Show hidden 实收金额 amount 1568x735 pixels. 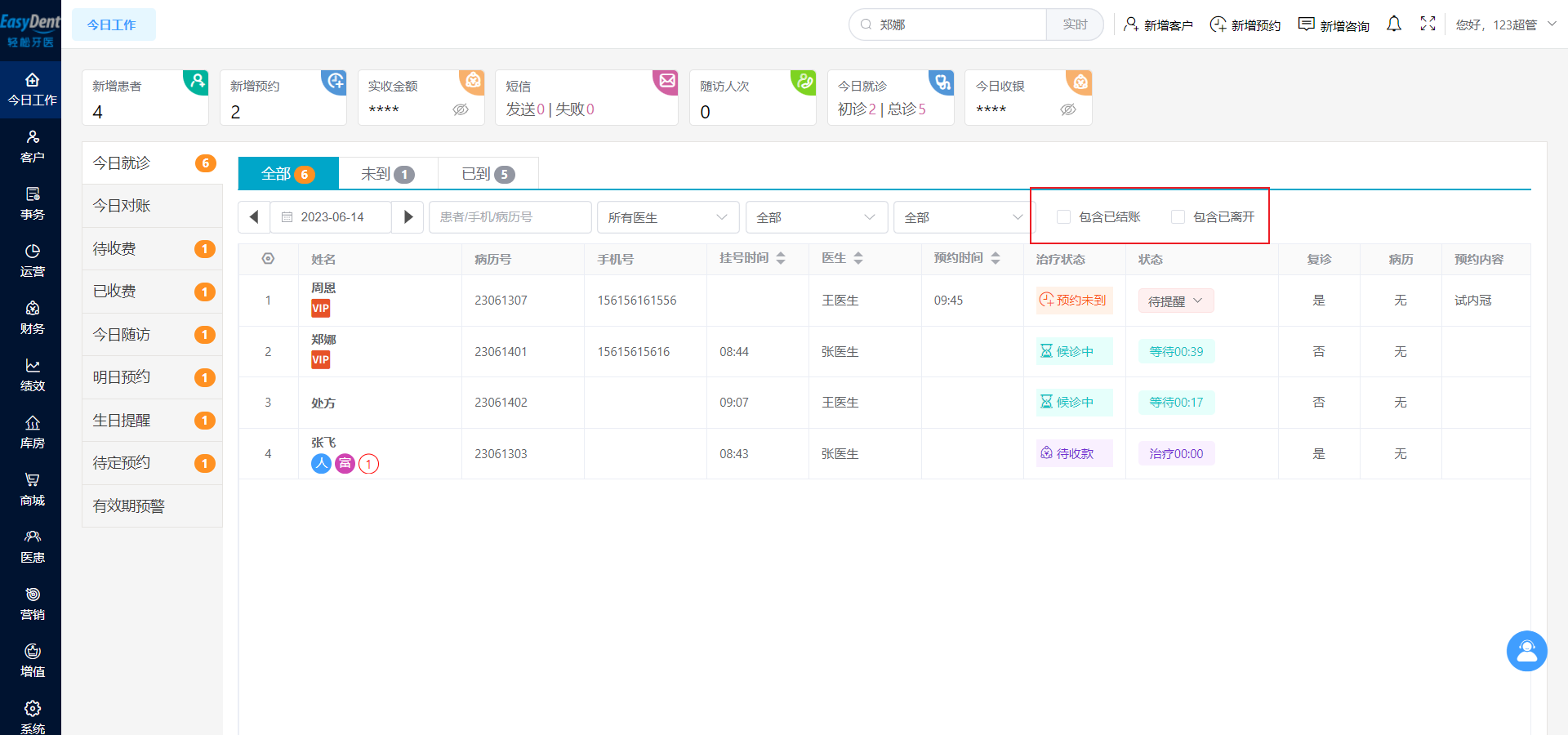[x=461, y=109]
